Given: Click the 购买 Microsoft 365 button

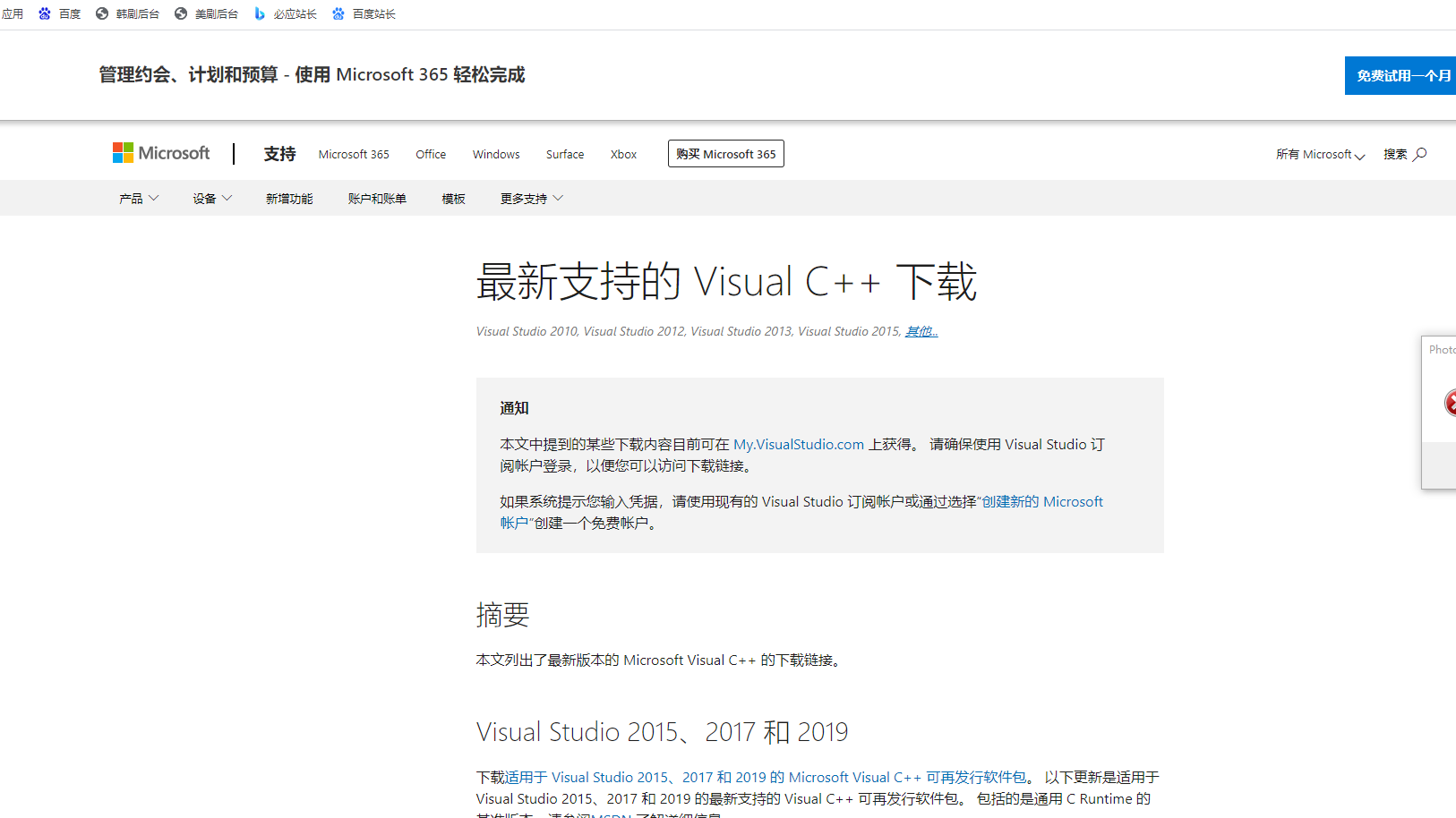Looking at the screenshot, I should click(725, 153).
